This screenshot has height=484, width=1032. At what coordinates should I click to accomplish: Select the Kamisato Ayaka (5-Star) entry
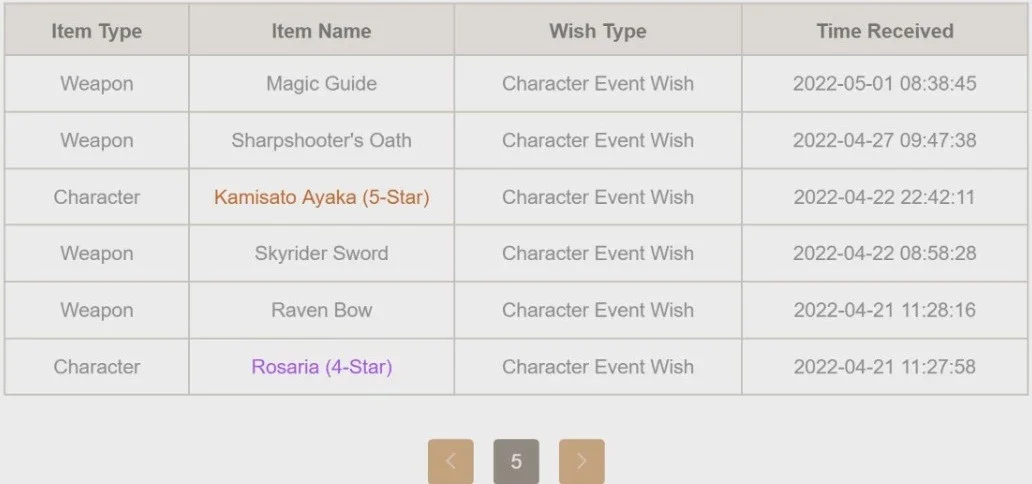(x=321, y=197)
